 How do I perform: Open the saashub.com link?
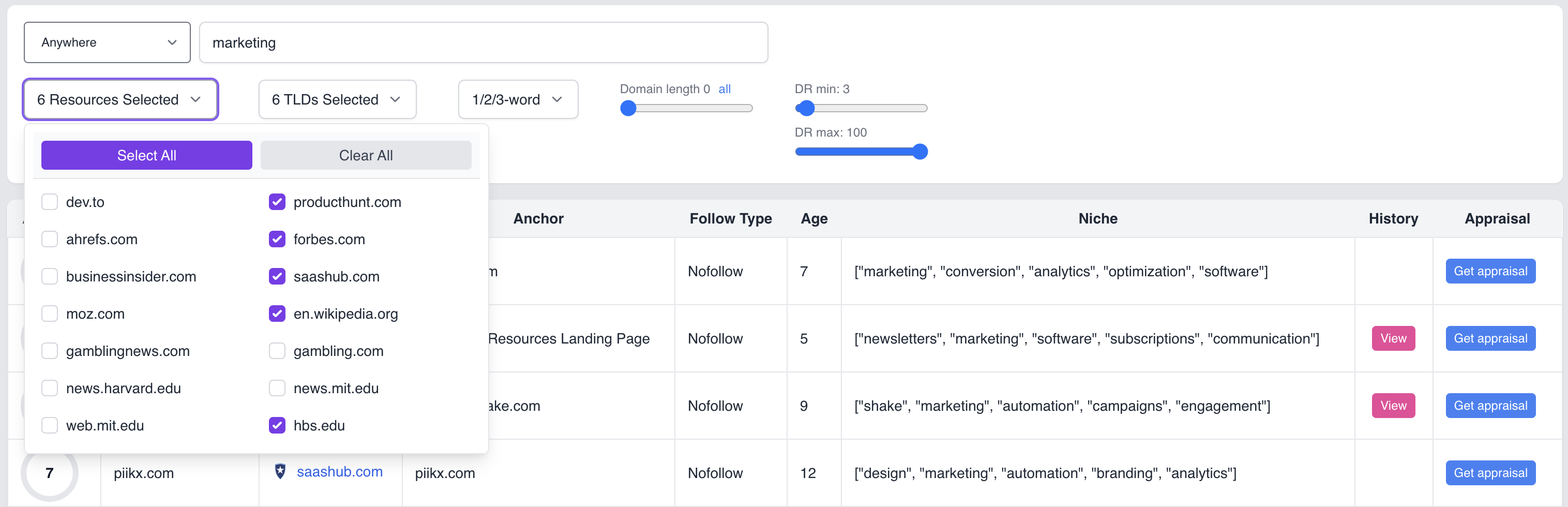pos(340,472)
